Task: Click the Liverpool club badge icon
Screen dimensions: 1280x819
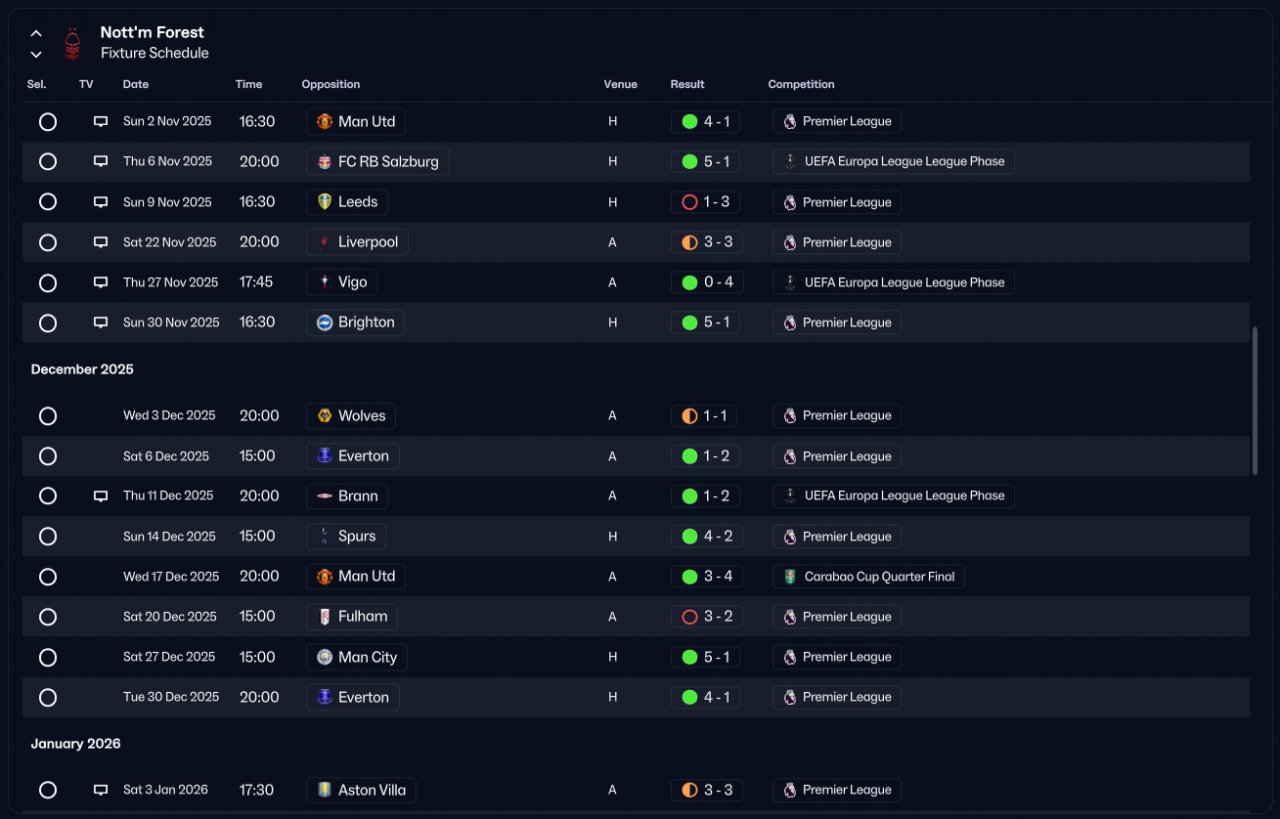Action: [324, 242]
